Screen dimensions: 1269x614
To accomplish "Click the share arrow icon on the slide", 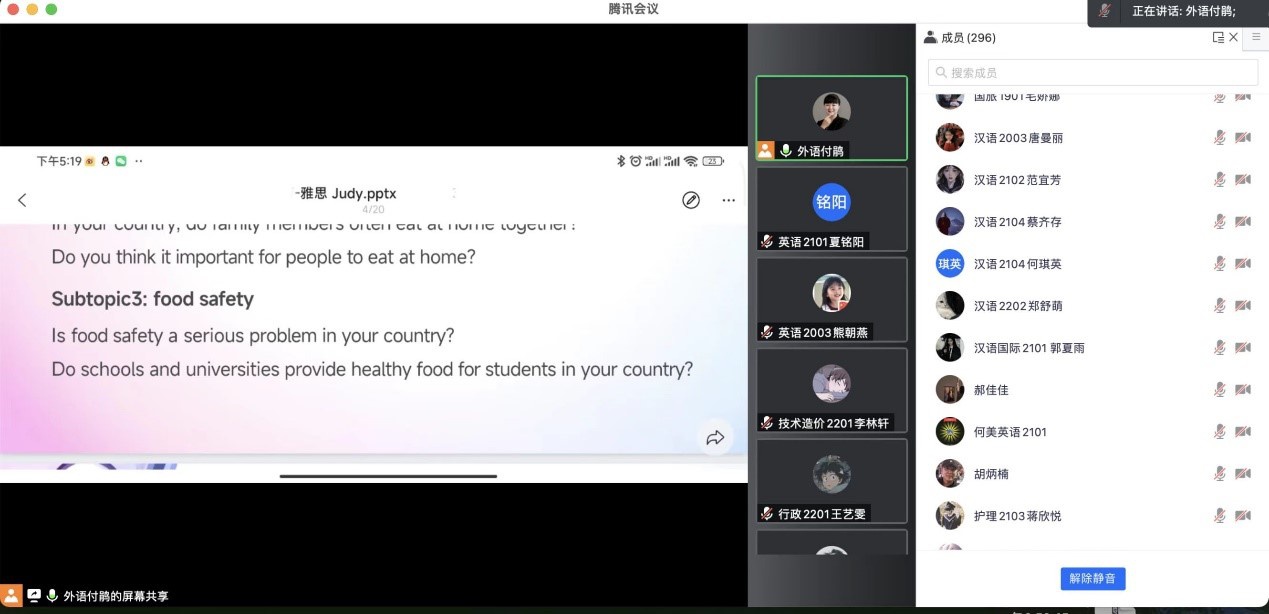I will (x=715, y=438).
